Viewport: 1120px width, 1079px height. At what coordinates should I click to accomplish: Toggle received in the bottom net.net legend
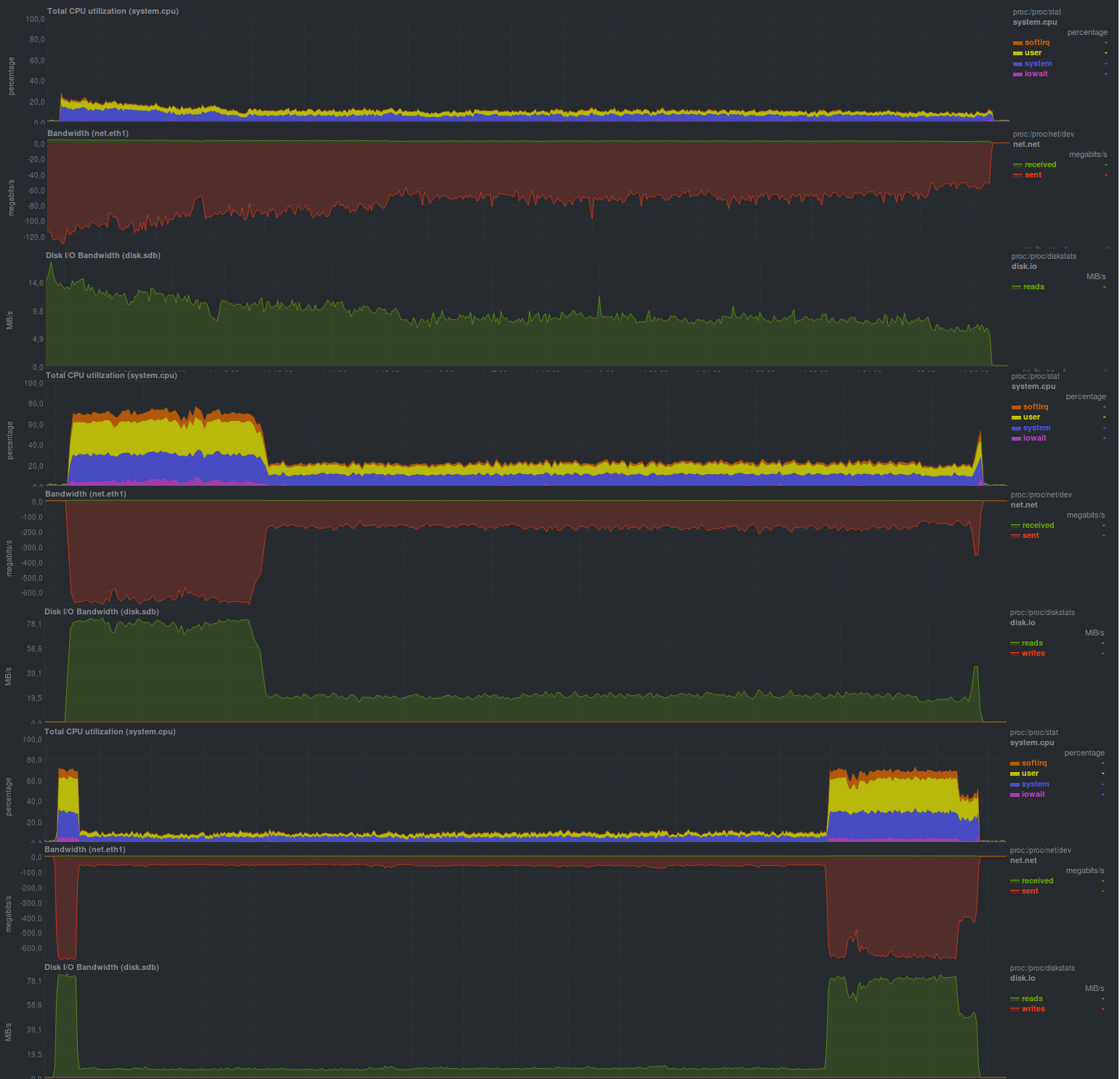tap(1037, 881)
